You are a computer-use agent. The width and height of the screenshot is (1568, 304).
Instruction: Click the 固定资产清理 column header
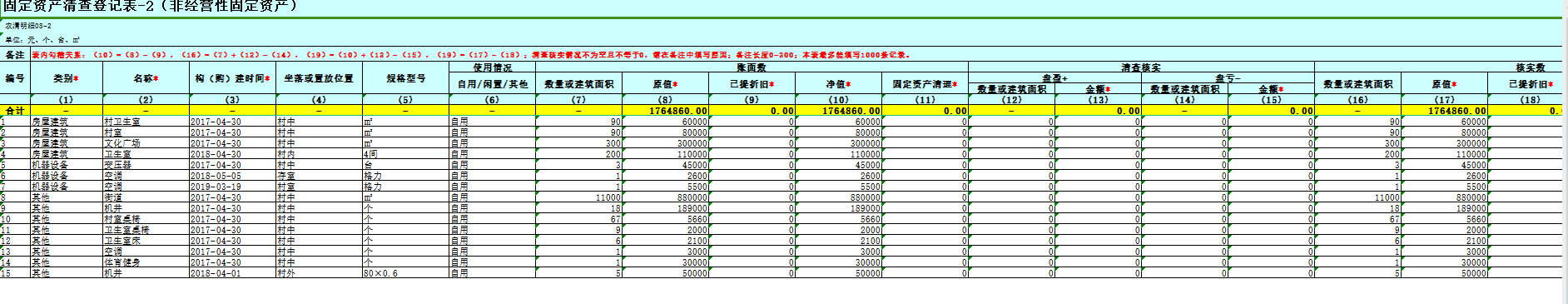click(925, 84)
